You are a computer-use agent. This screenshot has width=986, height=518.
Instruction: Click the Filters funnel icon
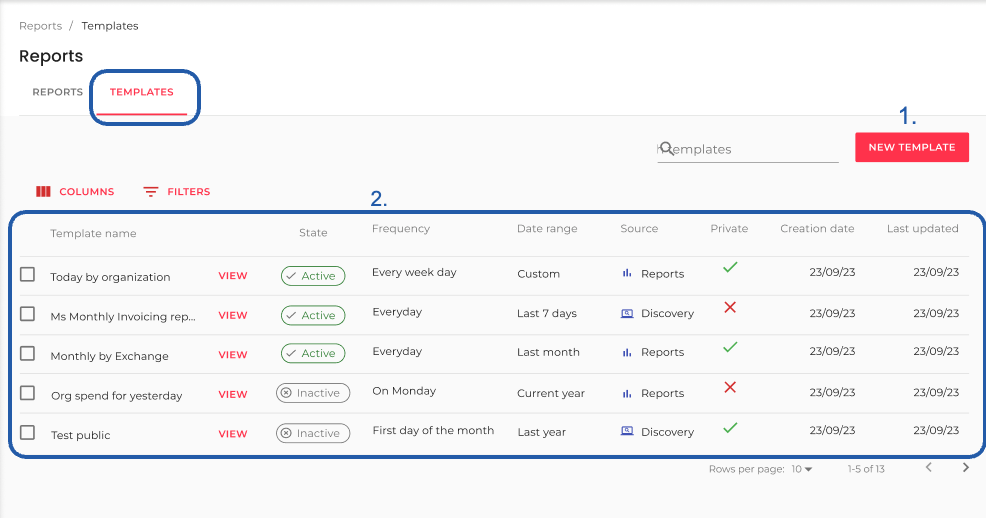pos(151,192)
